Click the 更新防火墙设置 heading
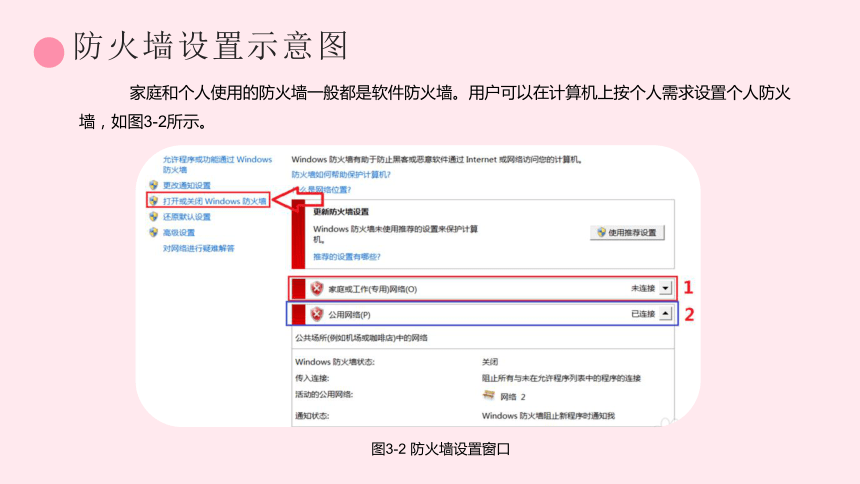The height and width of the screenshot is (484, 860). (341, 212)
